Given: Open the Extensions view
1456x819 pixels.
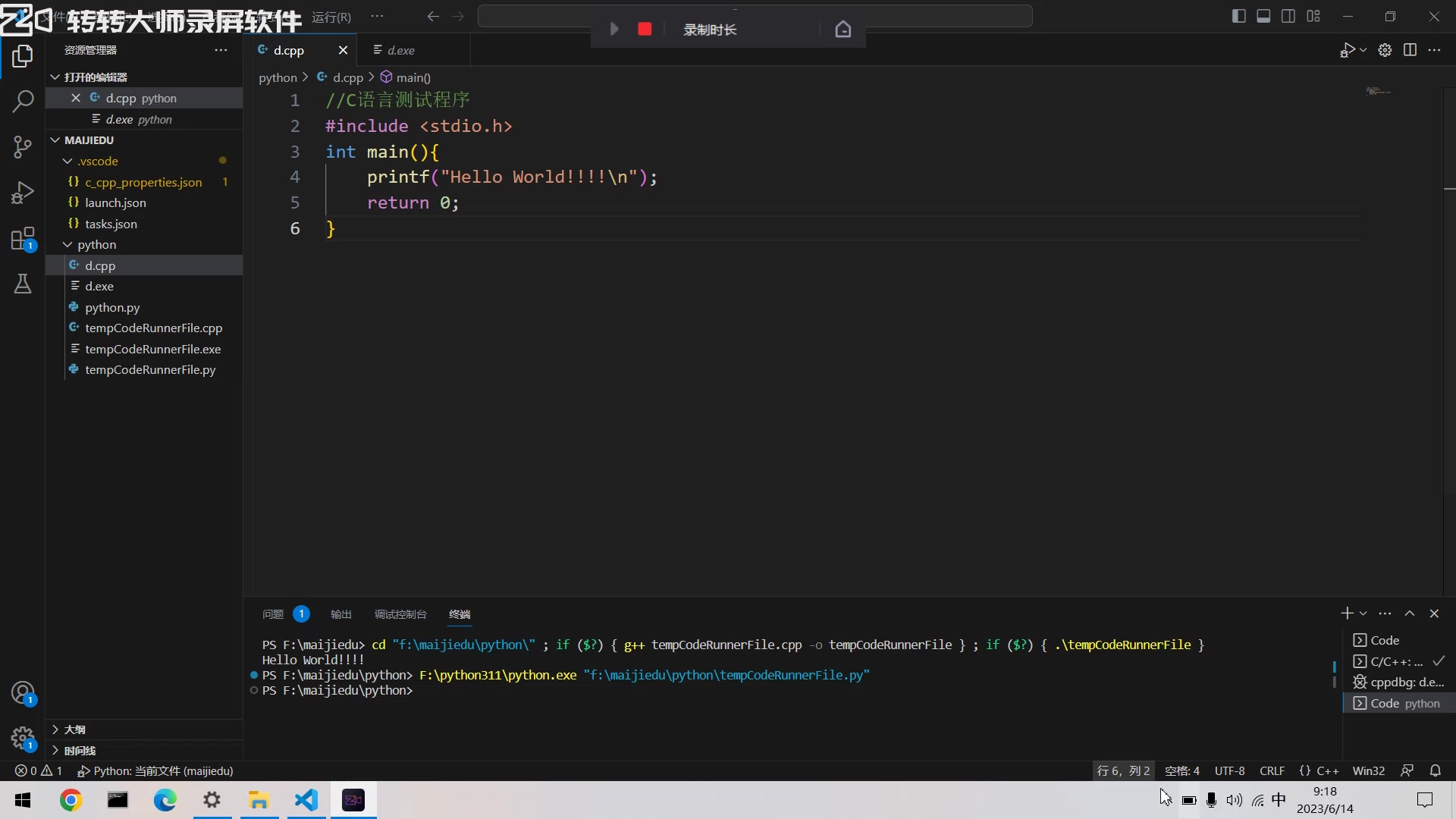Looking at the screenshot, I should coord(23,239).
